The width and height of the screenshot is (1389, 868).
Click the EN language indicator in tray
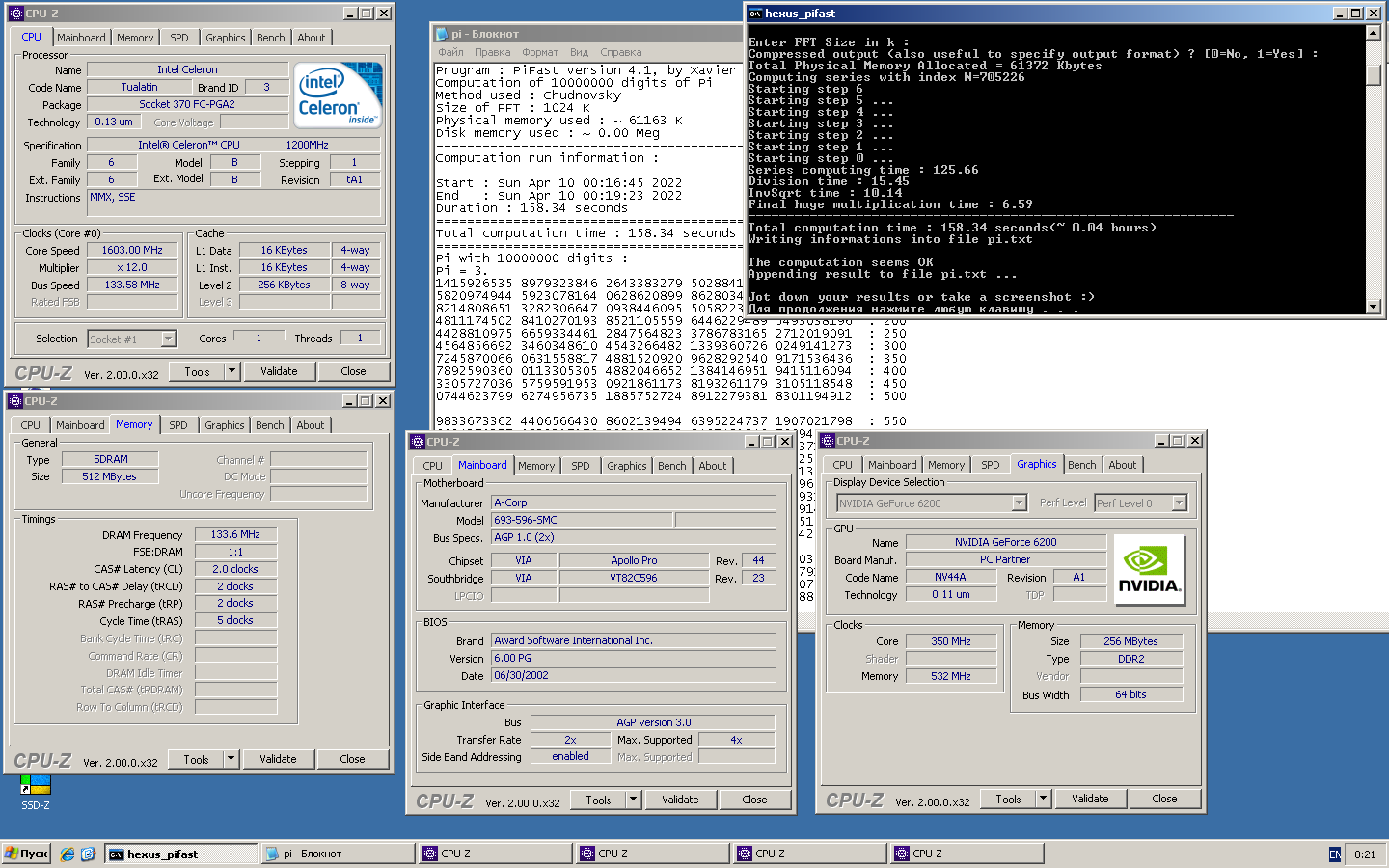(x=1335, y=854)
